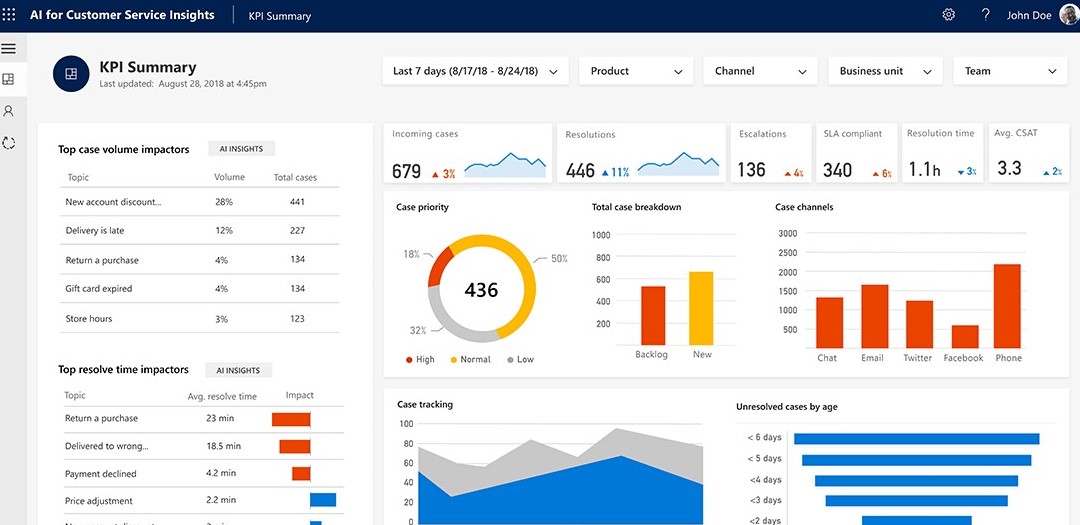Open the dashboard icon in sidebar
Viewport: 1080px width, 525px height.
(x=9, y=79)
